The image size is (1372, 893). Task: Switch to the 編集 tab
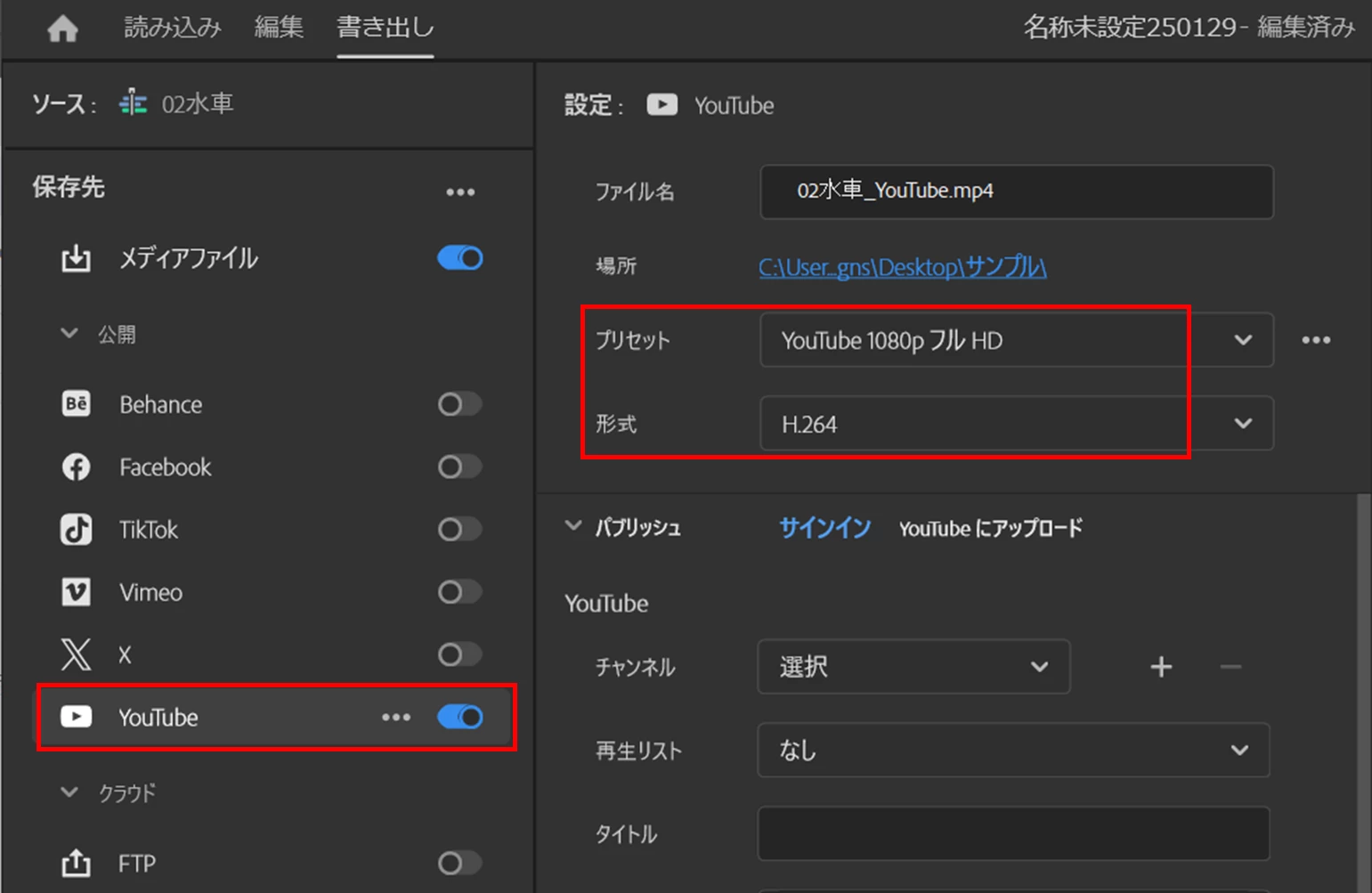click(x=279, y=28)
